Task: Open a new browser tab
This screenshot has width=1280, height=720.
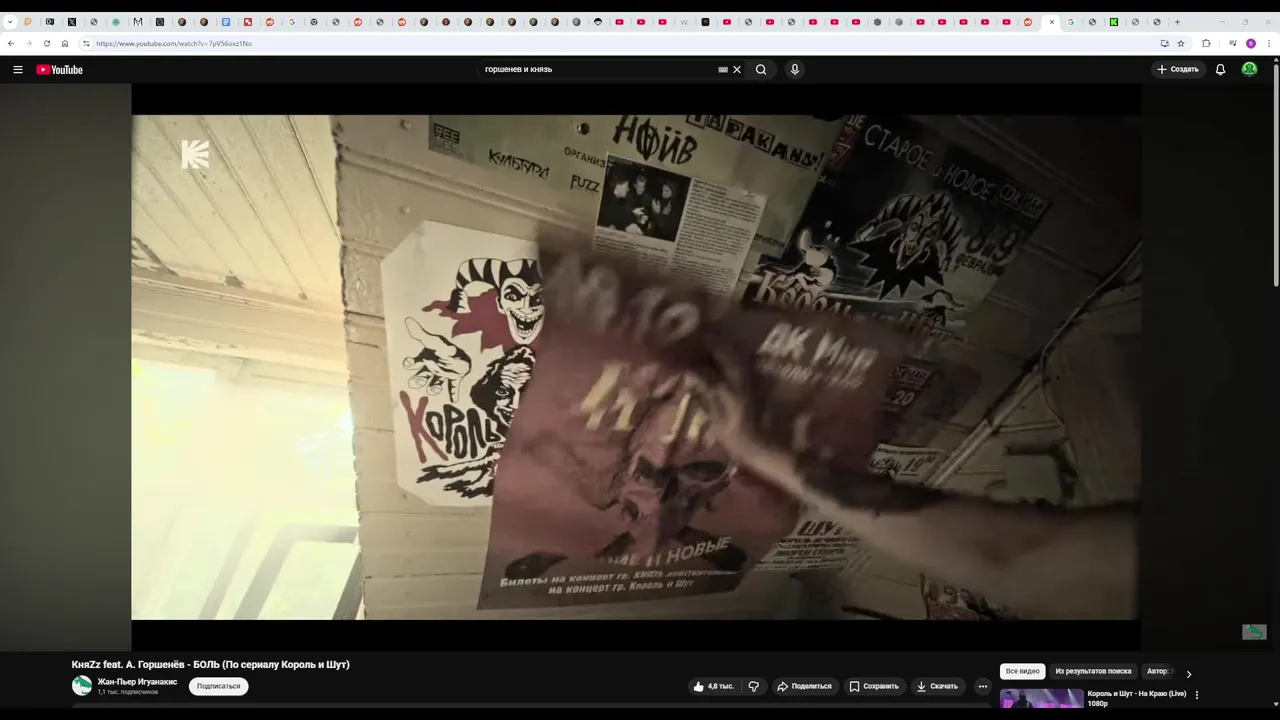Action: 1177,22
